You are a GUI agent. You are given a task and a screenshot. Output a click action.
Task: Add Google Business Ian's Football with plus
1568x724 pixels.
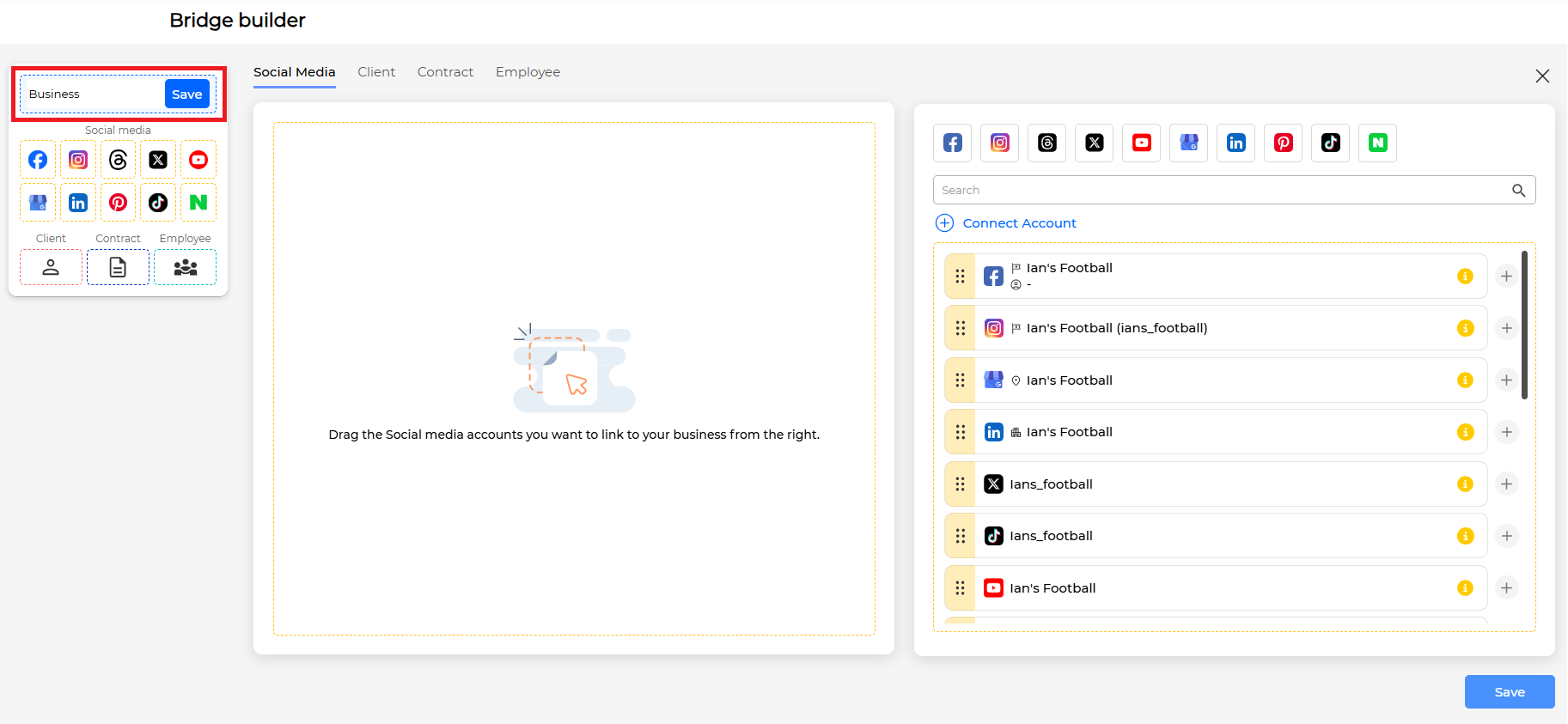coord(1506,380)
